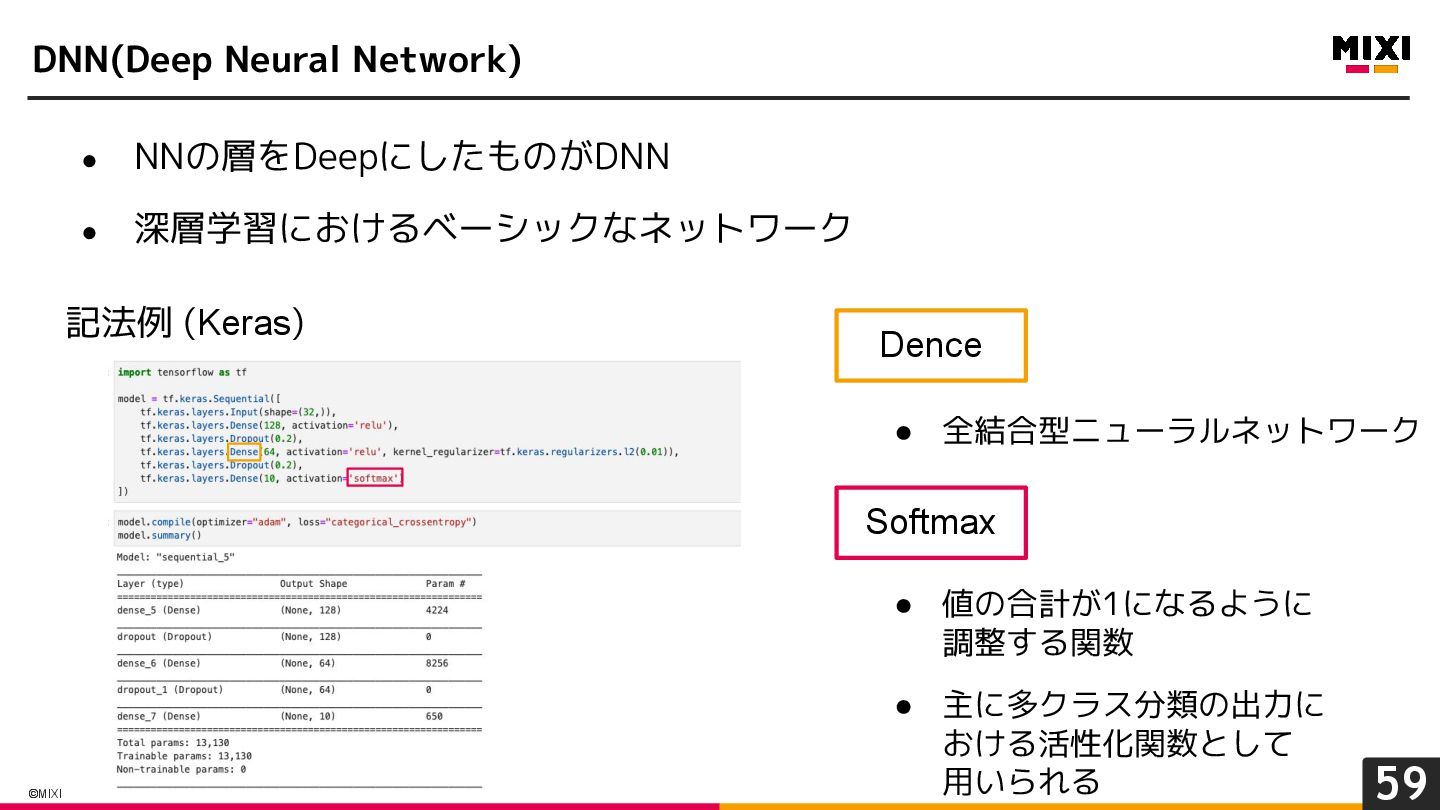This screenshot has height=810, width=1440.
Task: Click the "Dense(128, activation='relu')" code line
Action: (269, 425)
